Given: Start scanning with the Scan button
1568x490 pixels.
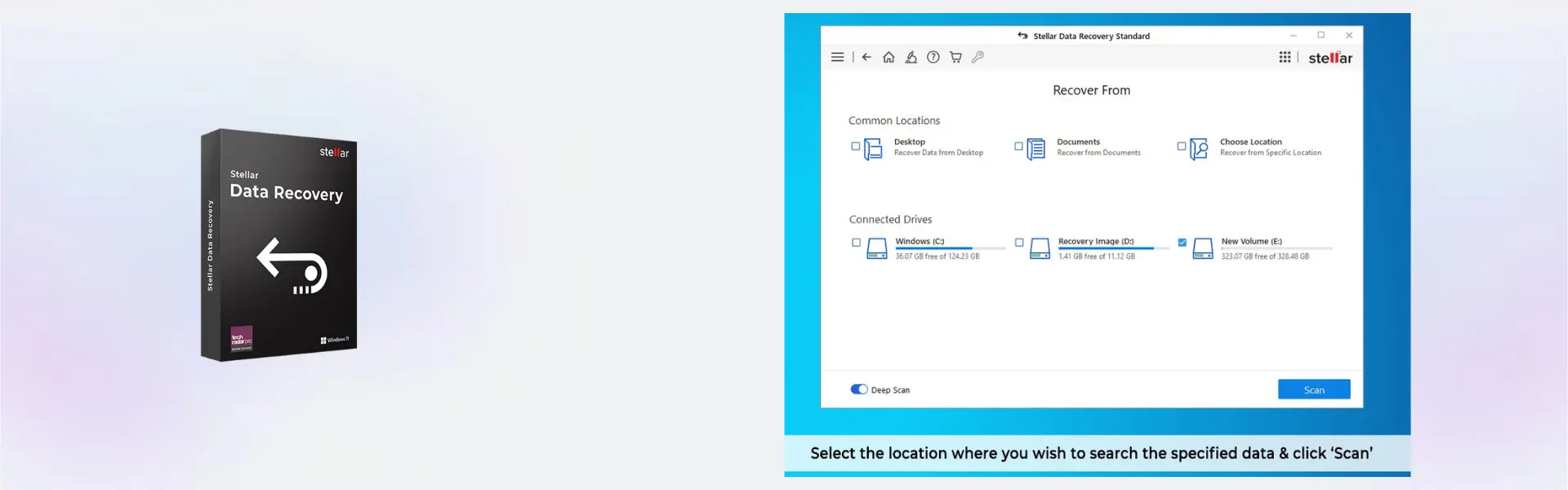Looking at the screenshot, I should point(1314,390).
